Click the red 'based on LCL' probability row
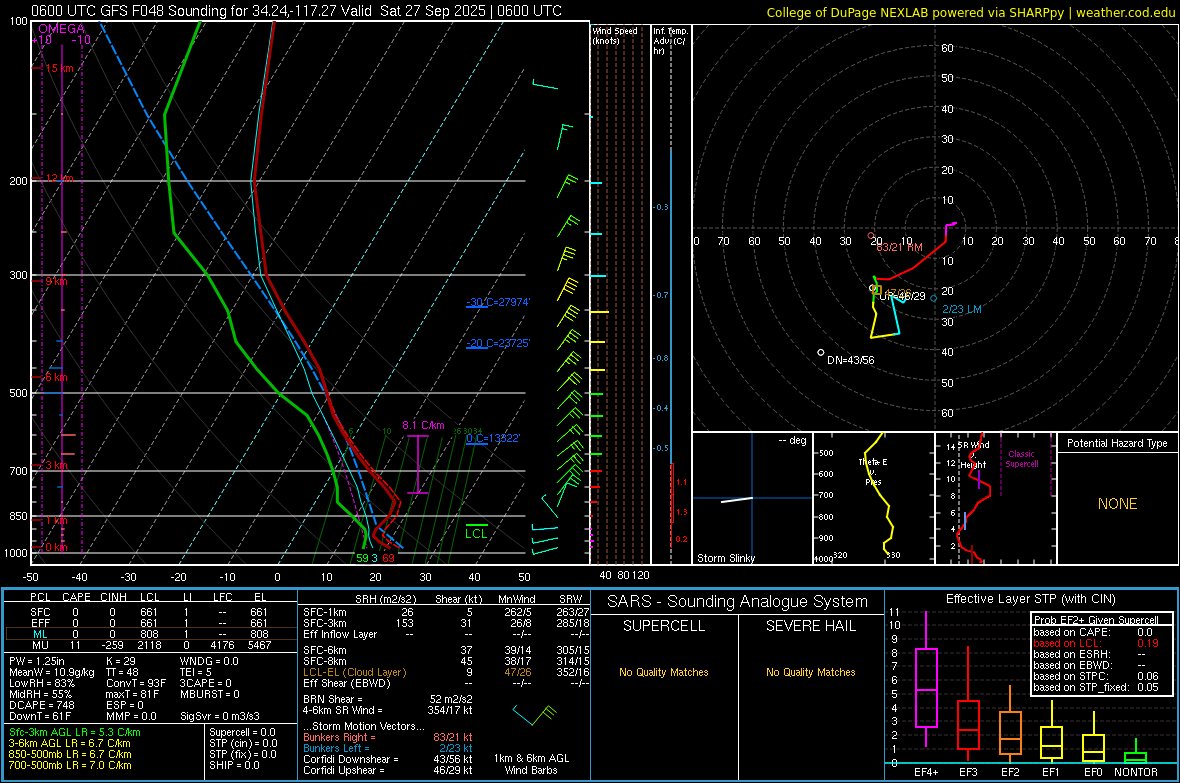Viewport: 1180px width, 783px height. (x=1096, y=643)
